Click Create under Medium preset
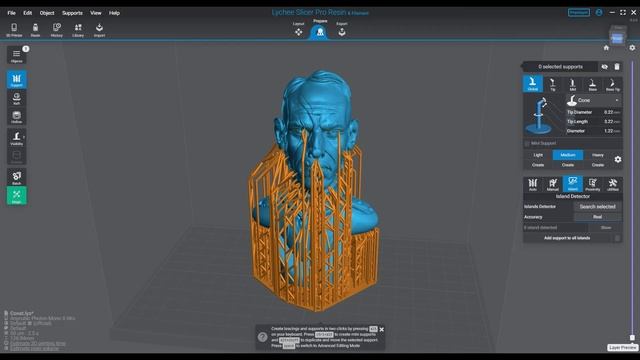Image resolution: width=640 pixels, height=360 pixels. pyautogui.click(x=568, y=165)
